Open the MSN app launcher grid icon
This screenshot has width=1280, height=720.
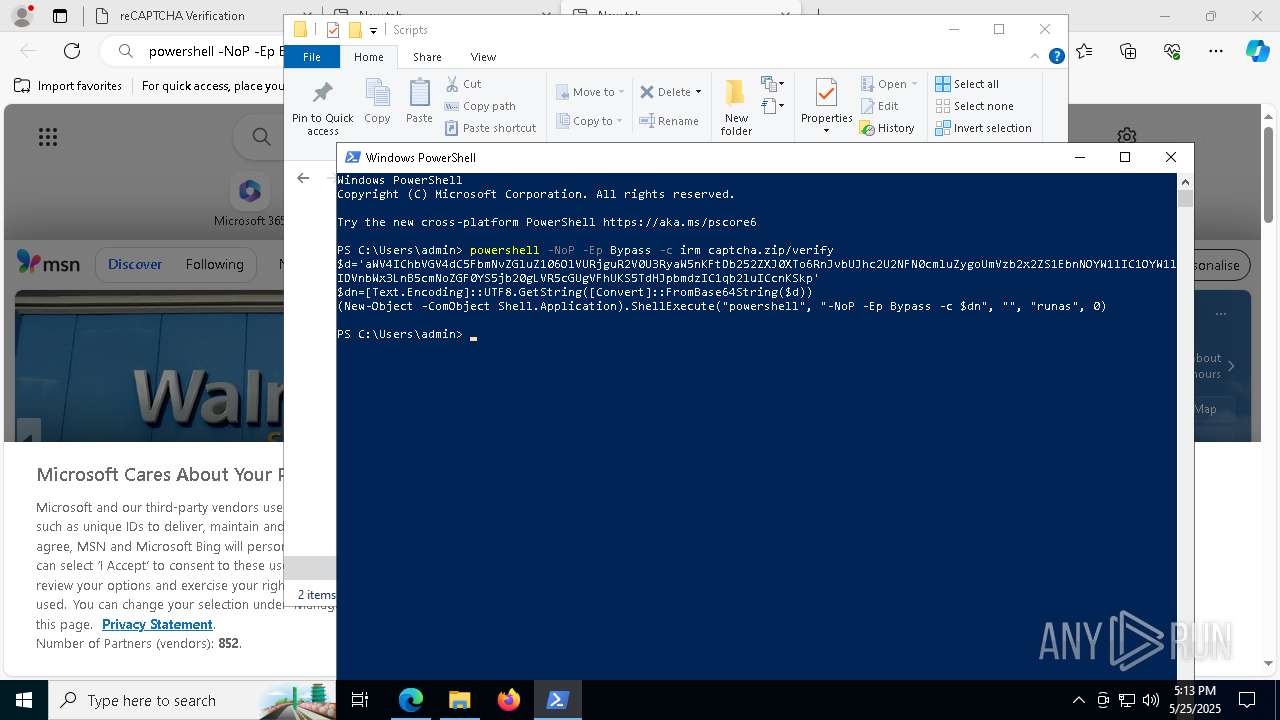pyautogui.click(x=48, y=137)
